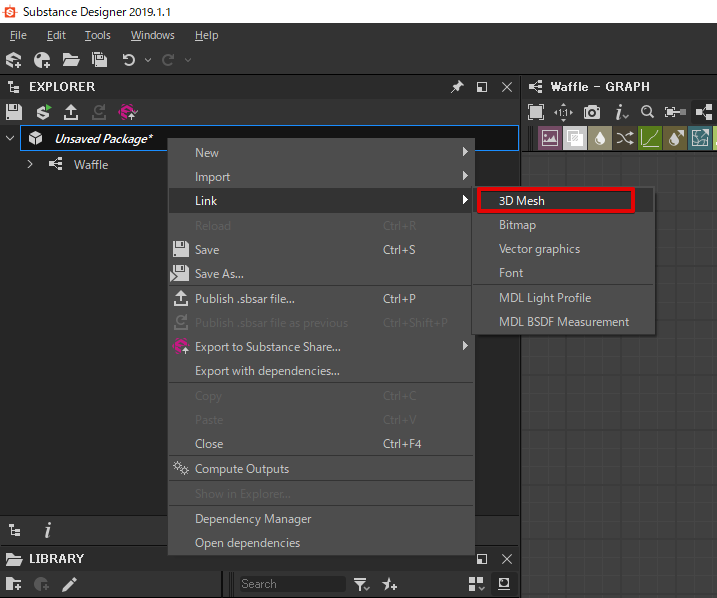Screen dimensions: 717x598
Task: Select 3D Mesh from Link submenu
Action: tap(554, 201)
